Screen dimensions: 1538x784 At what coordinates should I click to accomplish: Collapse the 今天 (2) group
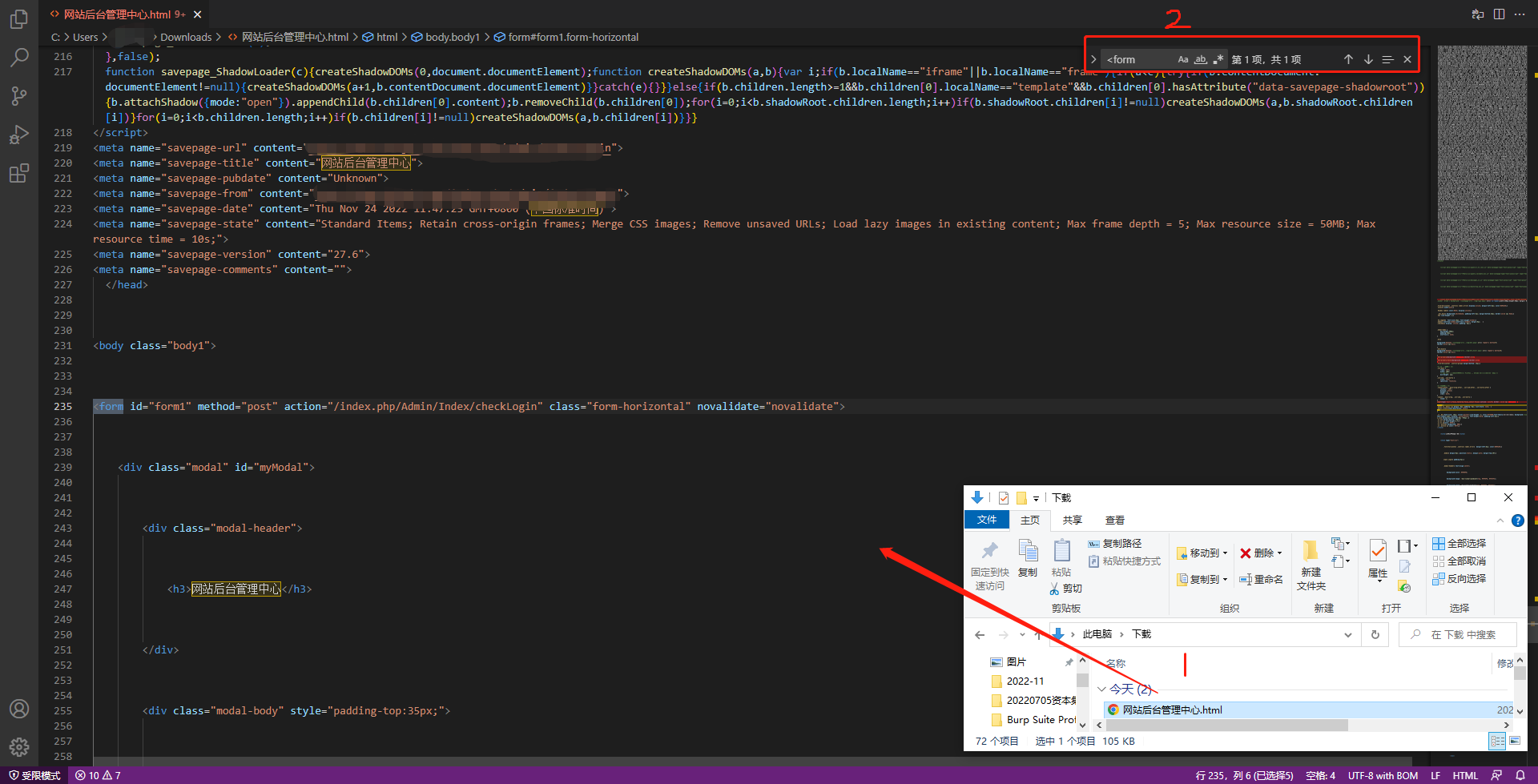pos(1101,690)
